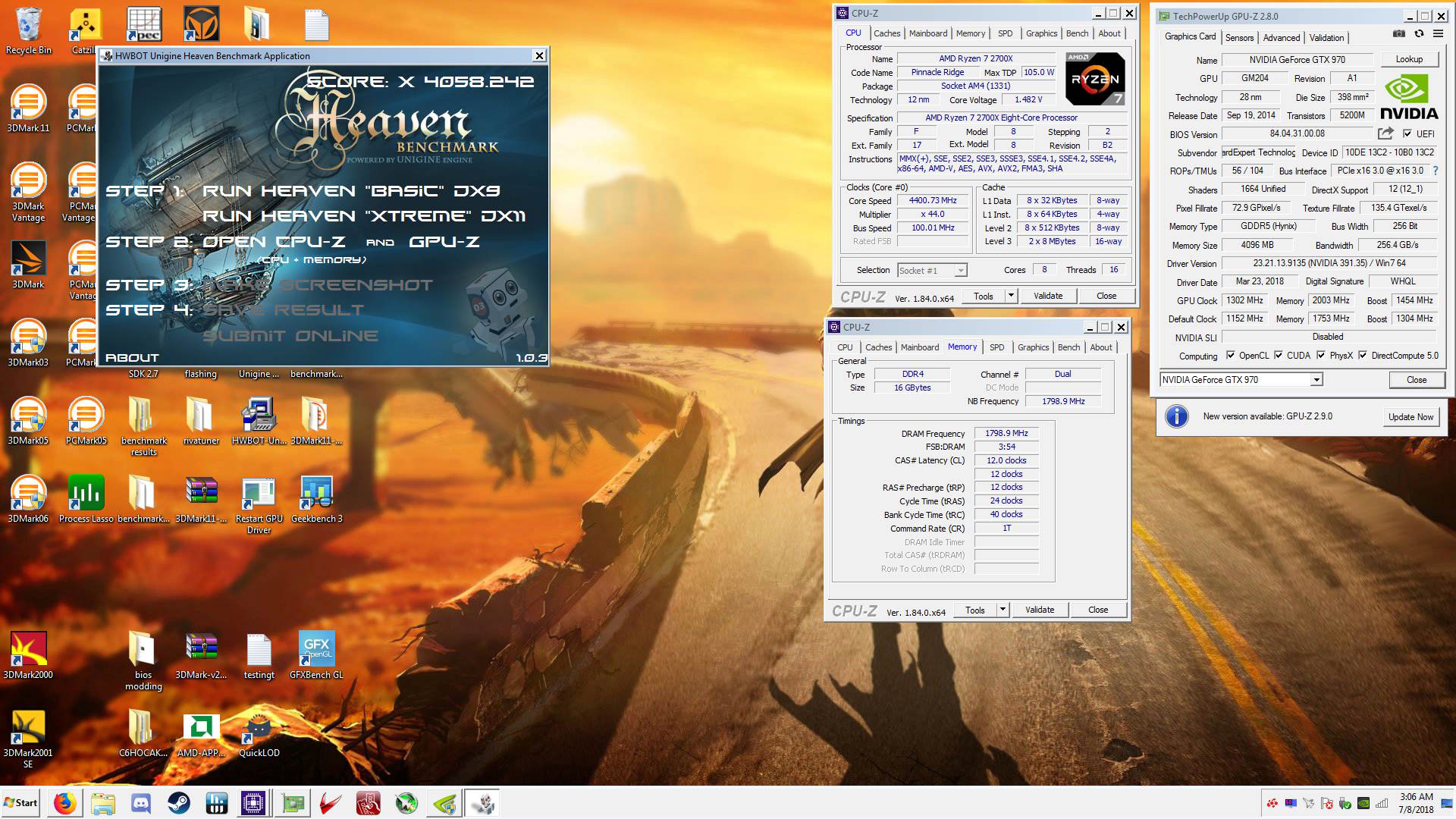Switch to Advanced tab in GPU-Z
The image size is (1456, 819).
click(x=1282, y=37)
